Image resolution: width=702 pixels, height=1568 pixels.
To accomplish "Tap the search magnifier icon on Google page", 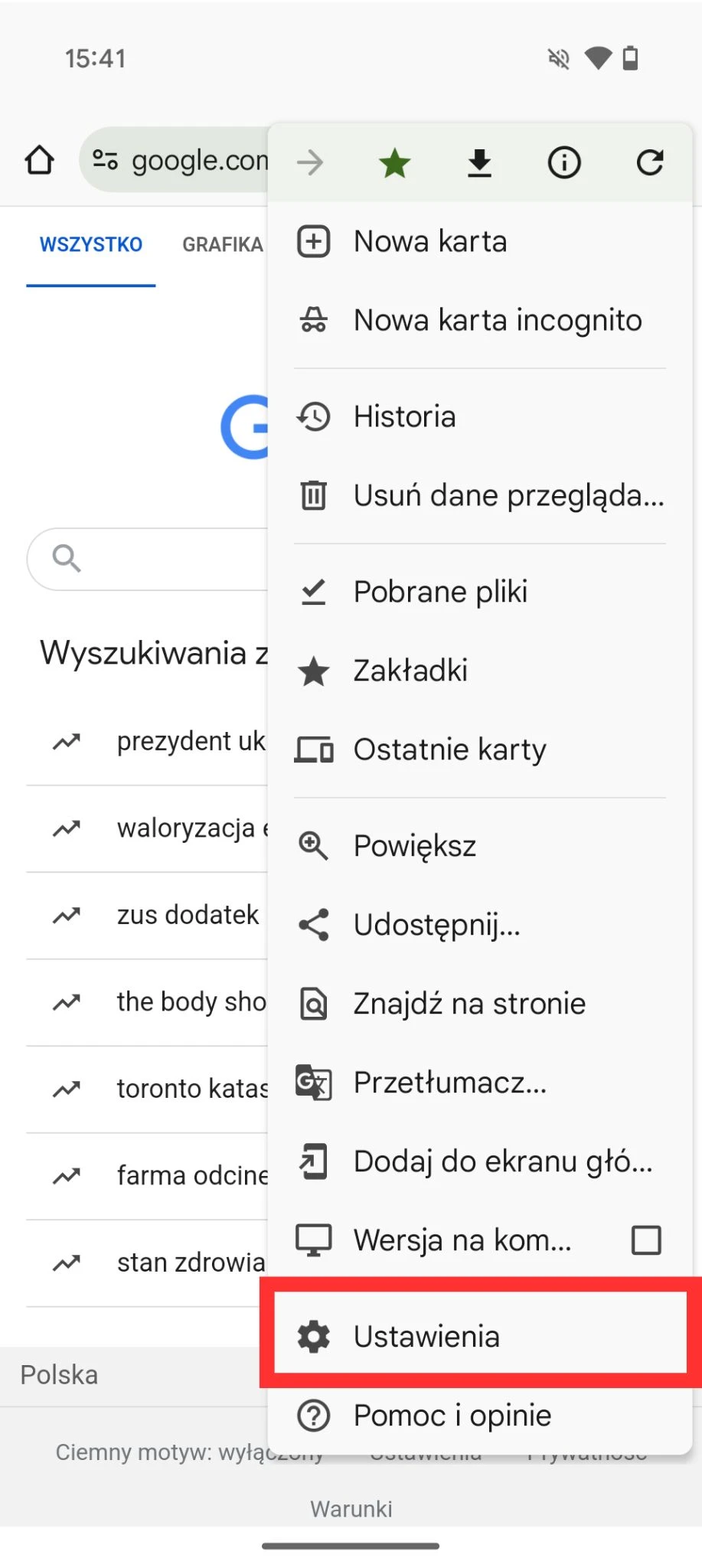I will tap(67, 558).
